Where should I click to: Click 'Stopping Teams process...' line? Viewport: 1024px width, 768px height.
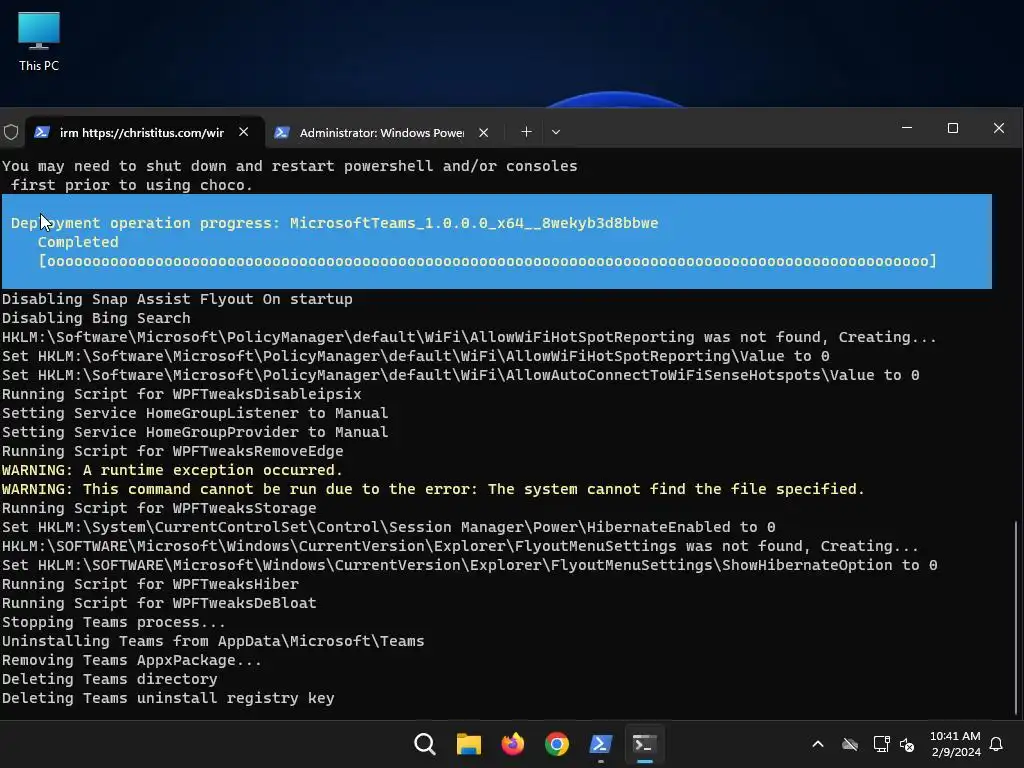point(114,622)
